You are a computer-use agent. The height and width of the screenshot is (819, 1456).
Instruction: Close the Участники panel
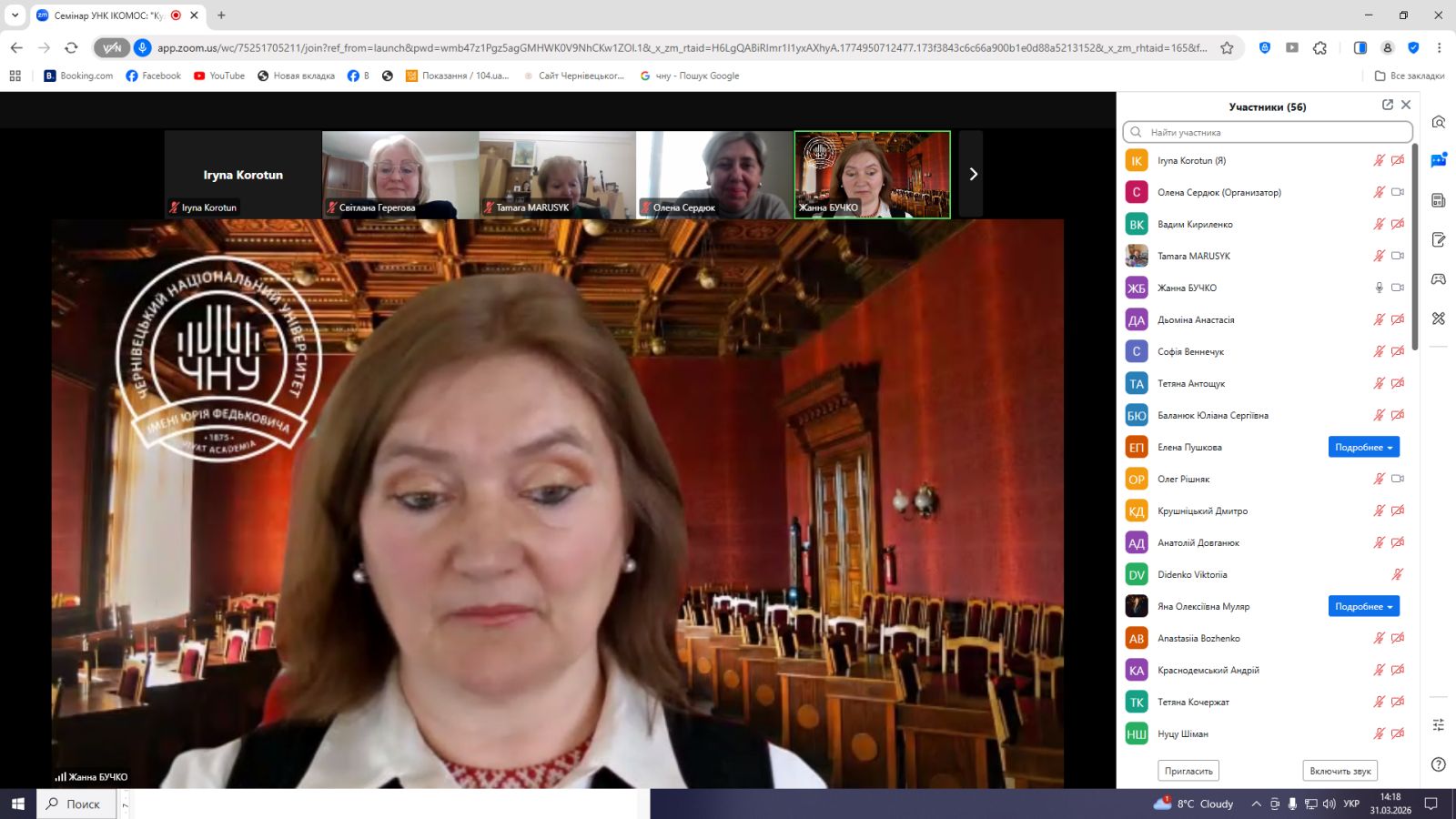(1406, 105)
